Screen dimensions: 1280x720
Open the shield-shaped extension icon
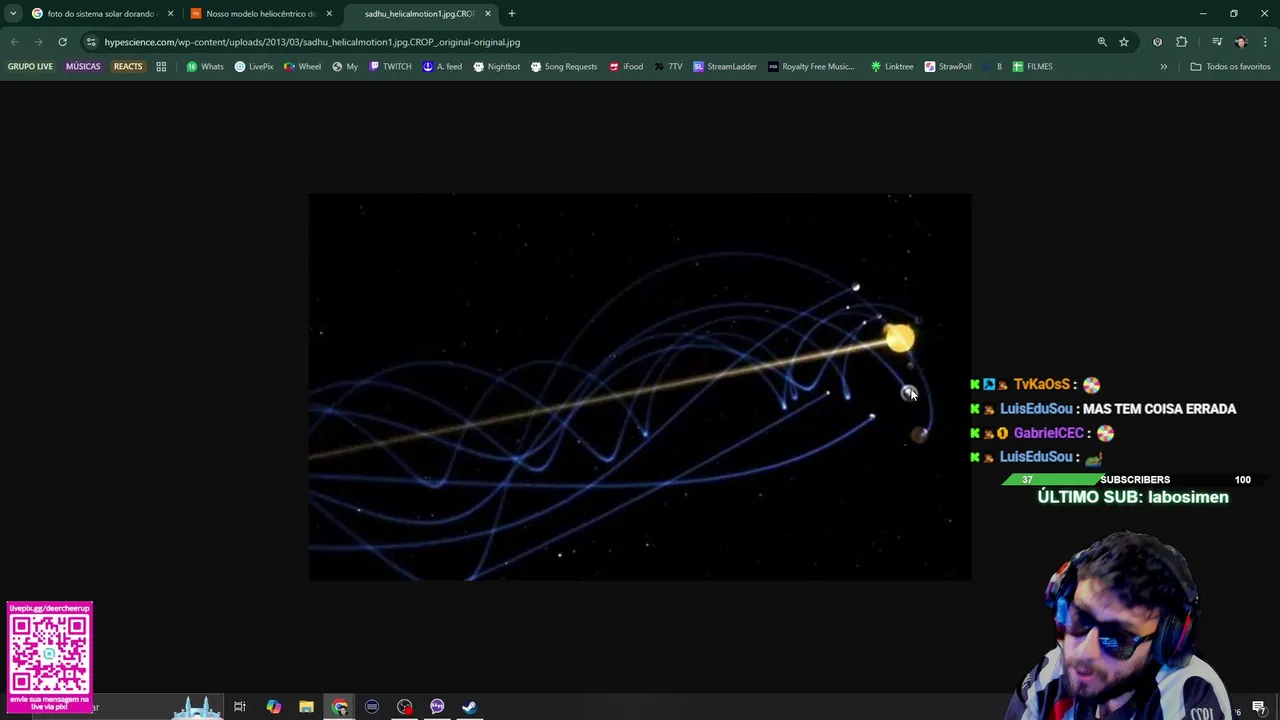coord(1157,42)
